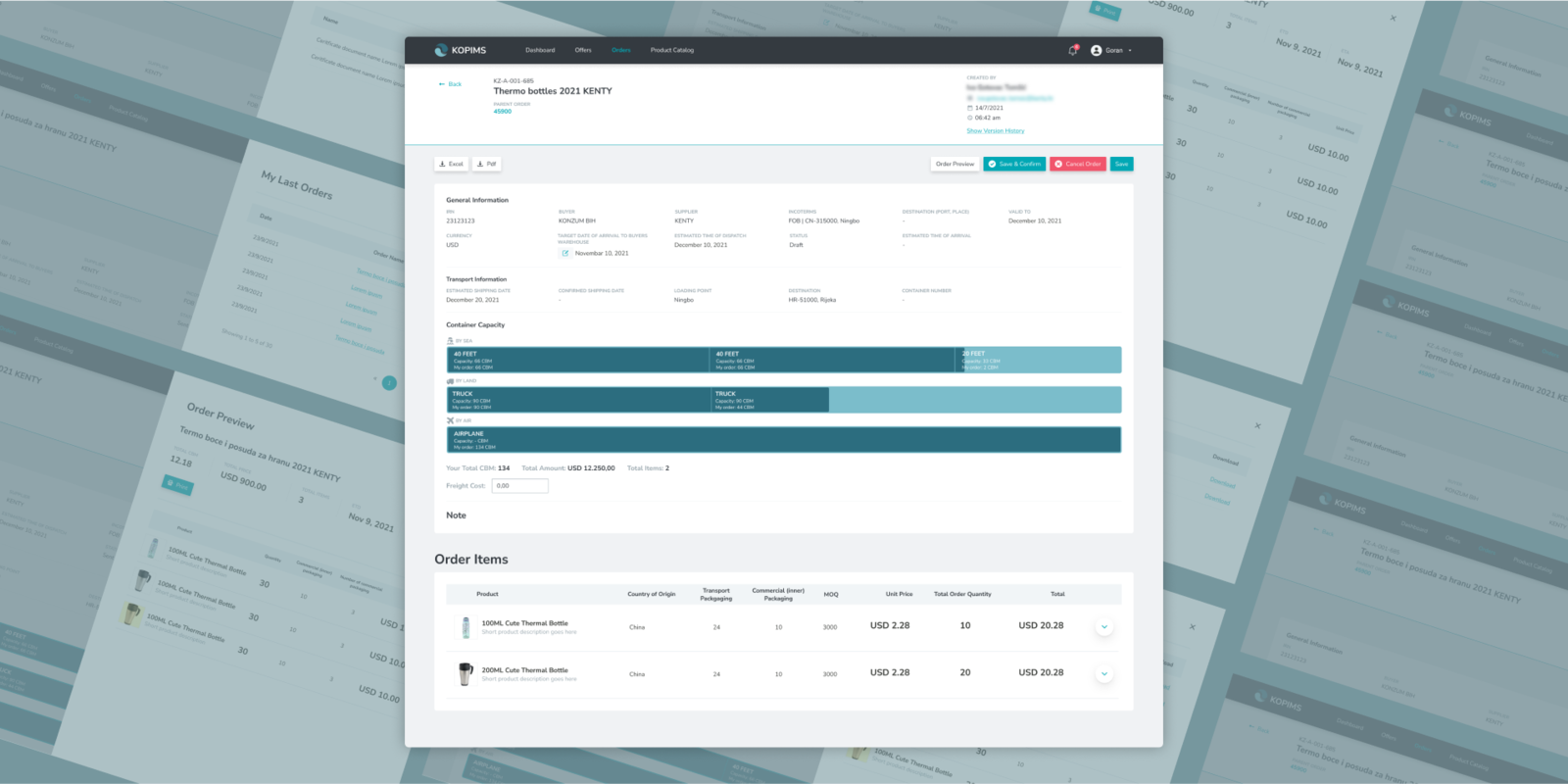This screenshot has width=1568, height=784.
Task: Click the Total Amount USD 12.250,00 value
Action: point(591,468)
